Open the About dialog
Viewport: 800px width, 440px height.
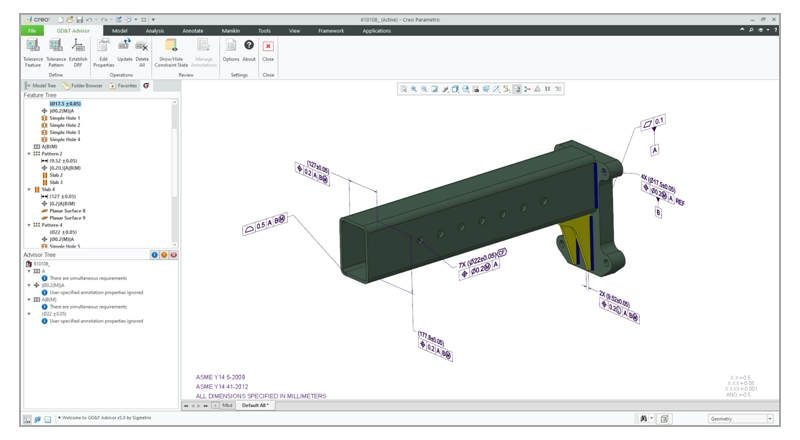249,51
